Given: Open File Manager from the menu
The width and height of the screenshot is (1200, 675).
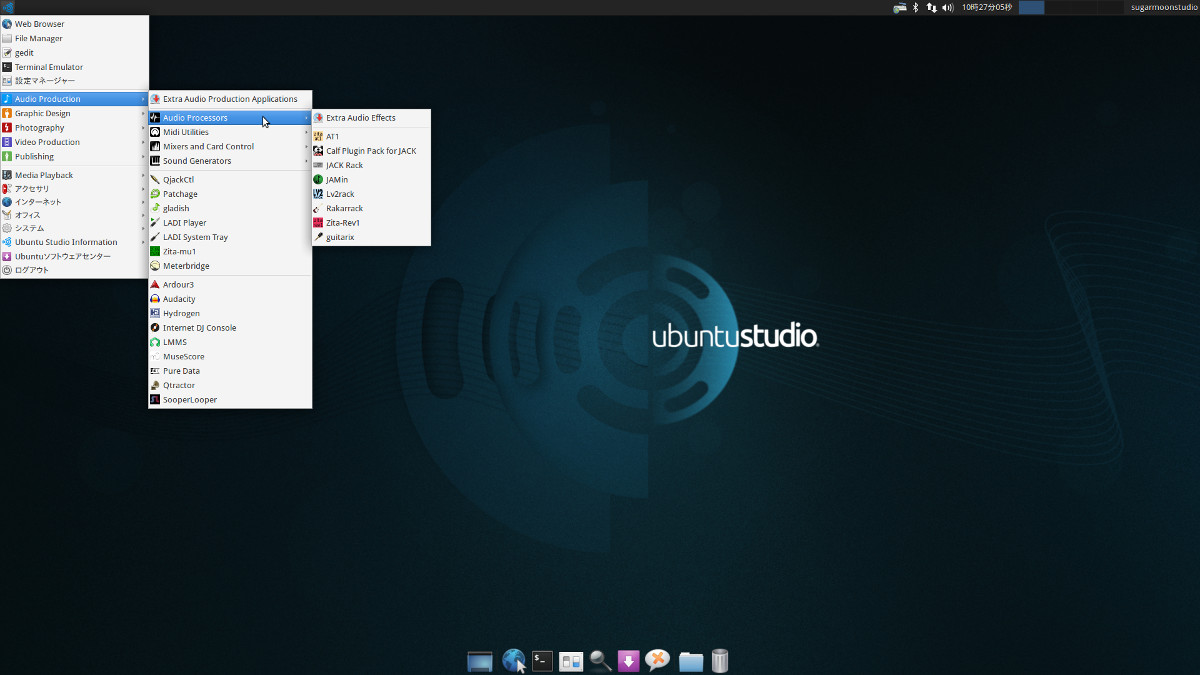Looking at the screenshot, I should 74,38.
